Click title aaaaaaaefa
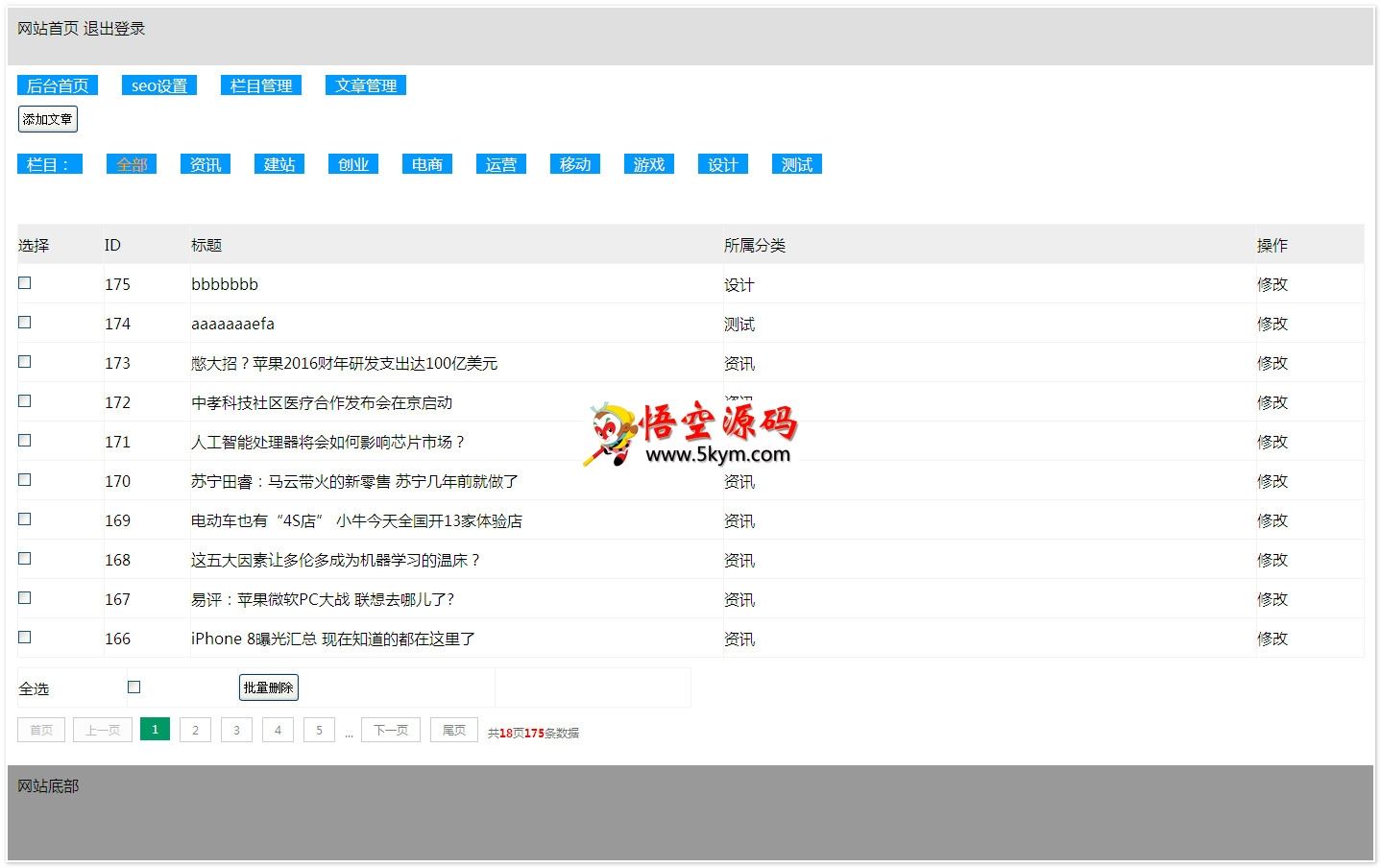The width and height of the screenshot is (1381, 868). pyautogui.click(x=232, y=324)
